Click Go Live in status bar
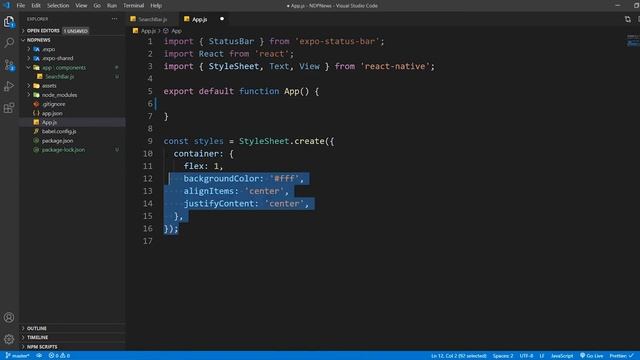This screenshot has width=640, height=360. coord(591,356)
